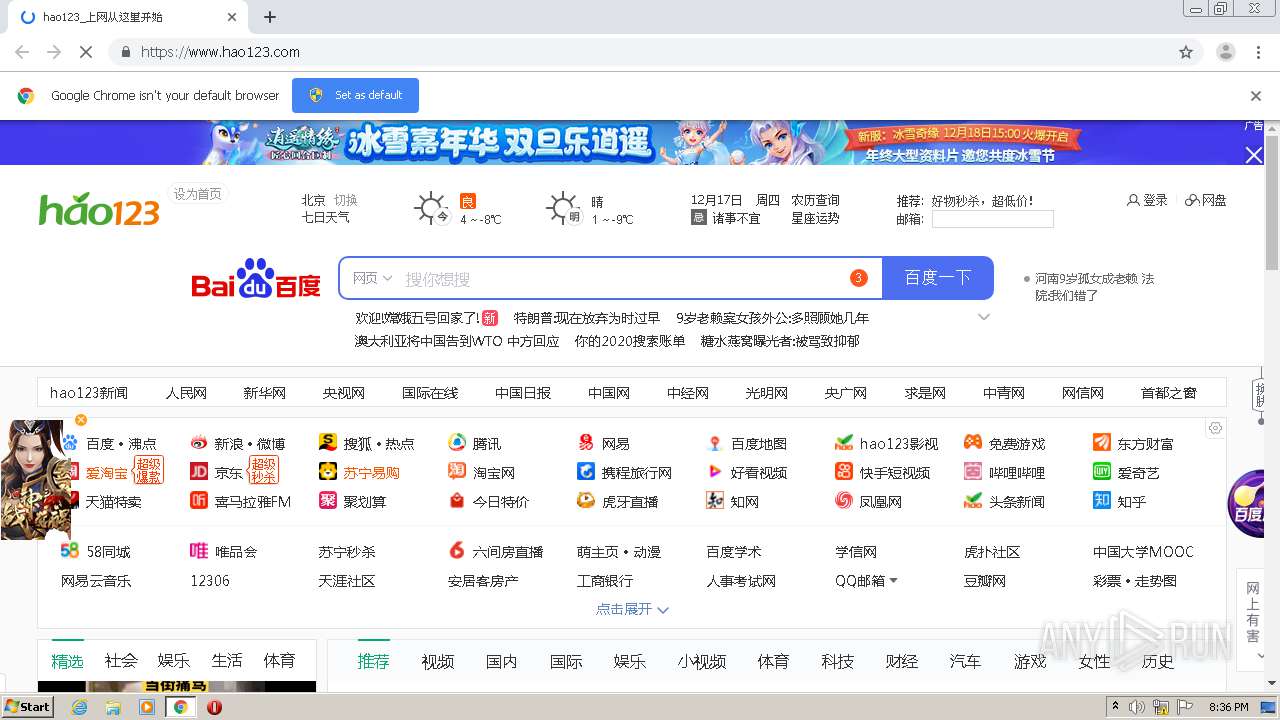Switch to the 娱乐 tab in left panel
1280x720 pixels.
[x=173, y=661]
